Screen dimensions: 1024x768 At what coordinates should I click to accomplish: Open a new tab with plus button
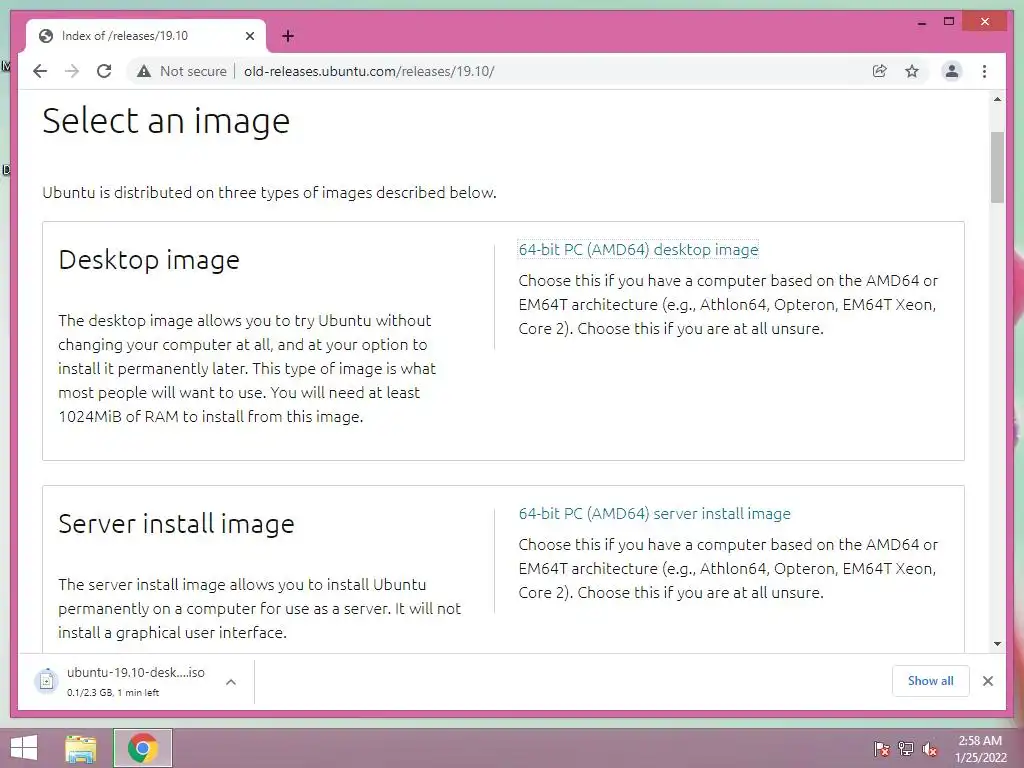coord(288,36)
